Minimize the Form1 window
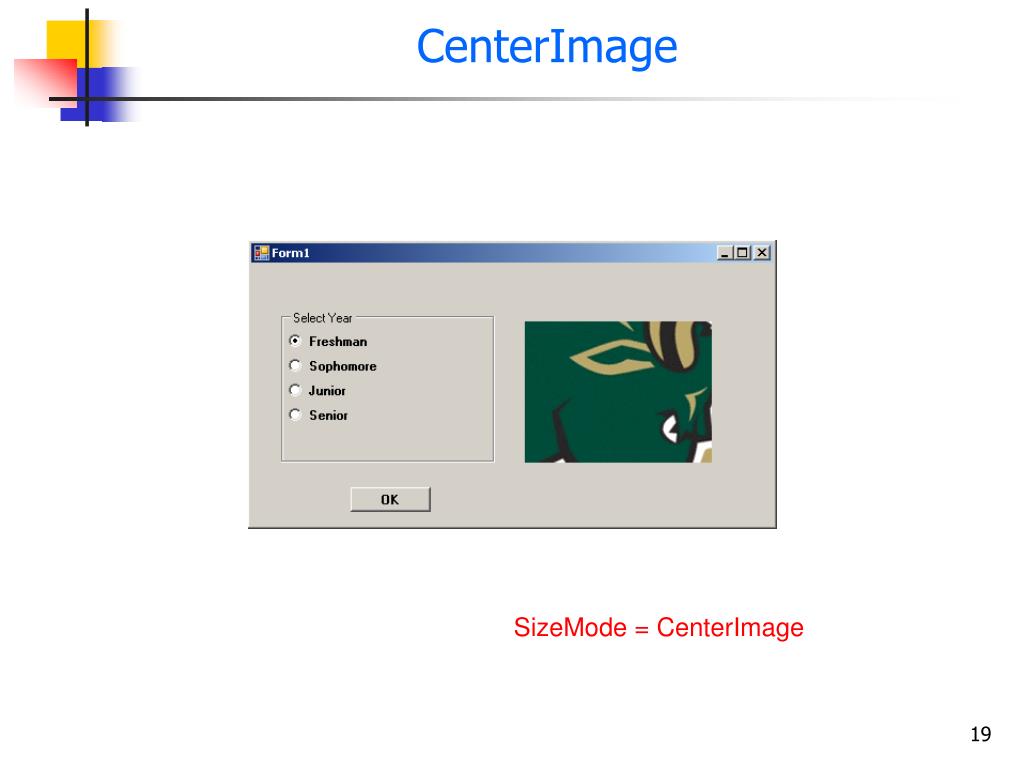Viewport: 1024px width, 768px height. 724,253
